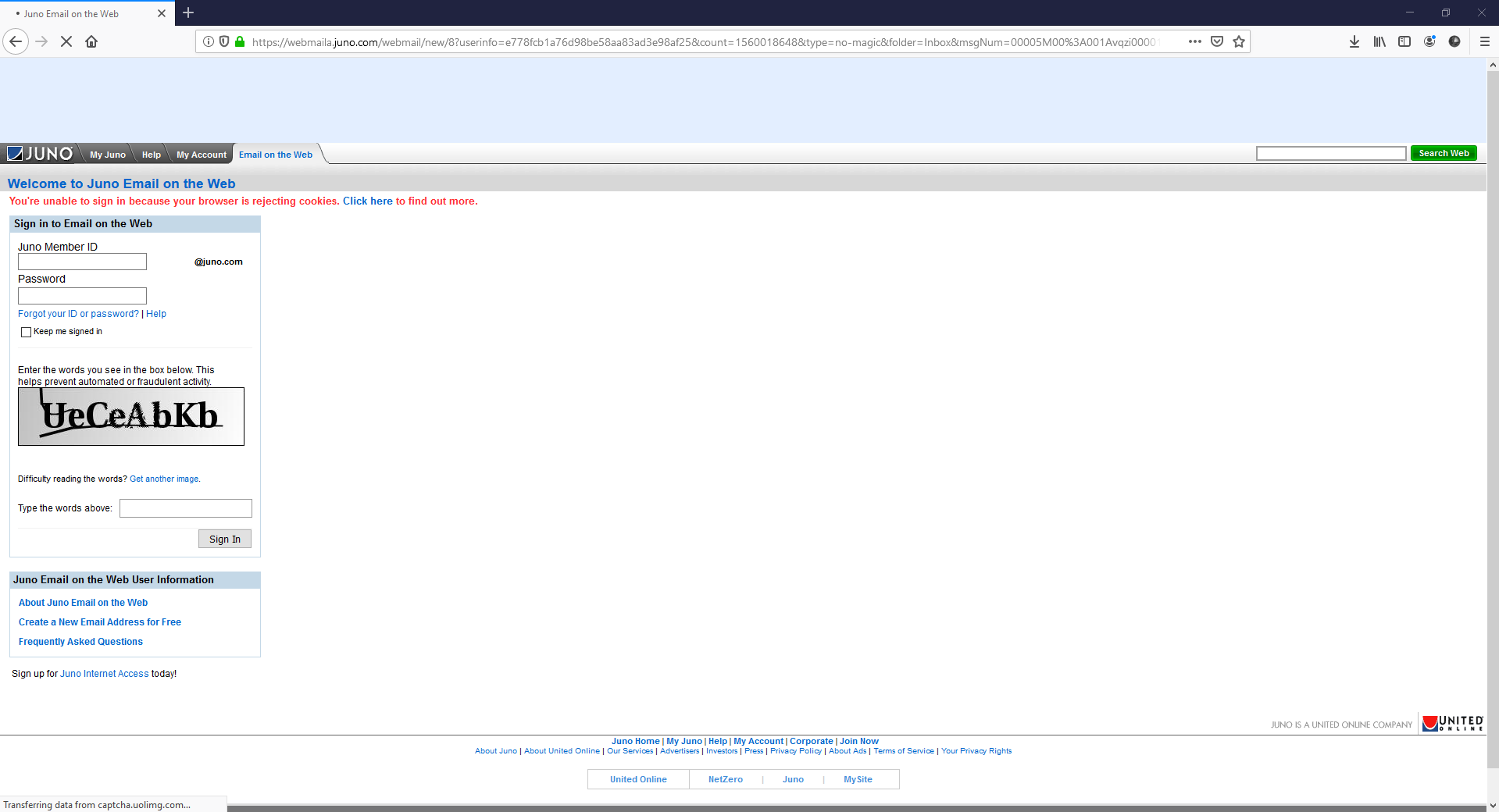This screenshot has height=812, width=1499.
Task: Open Forgot your ID or password link
Action: pos(77,313)
